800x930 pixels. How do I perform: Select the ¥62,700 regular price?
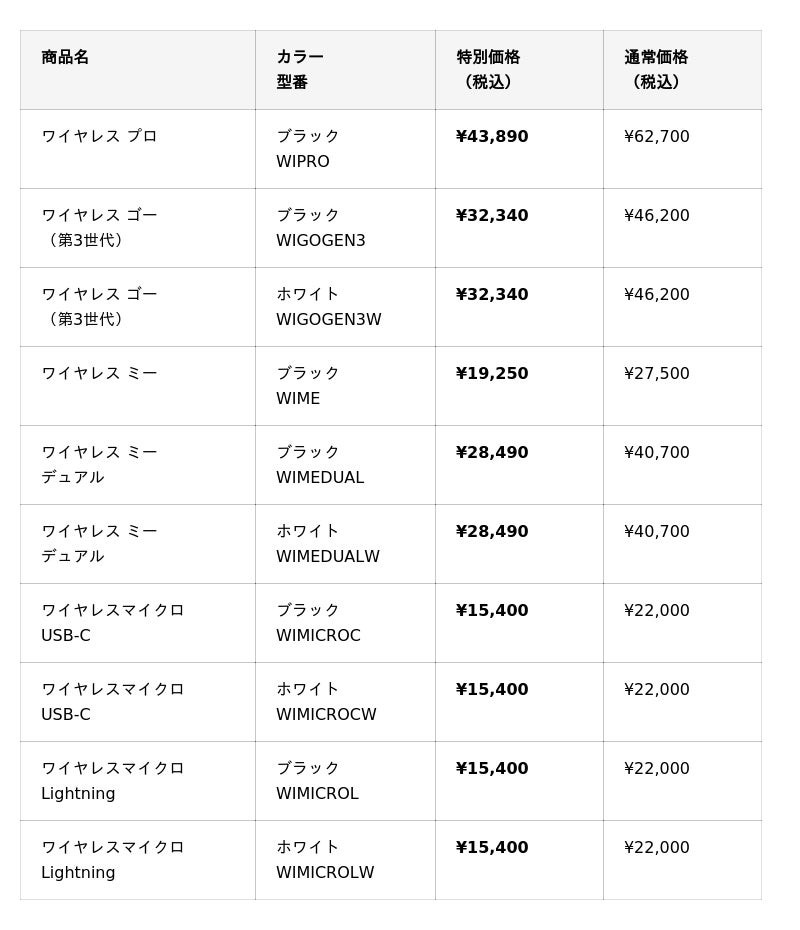[x=657, y=137]
